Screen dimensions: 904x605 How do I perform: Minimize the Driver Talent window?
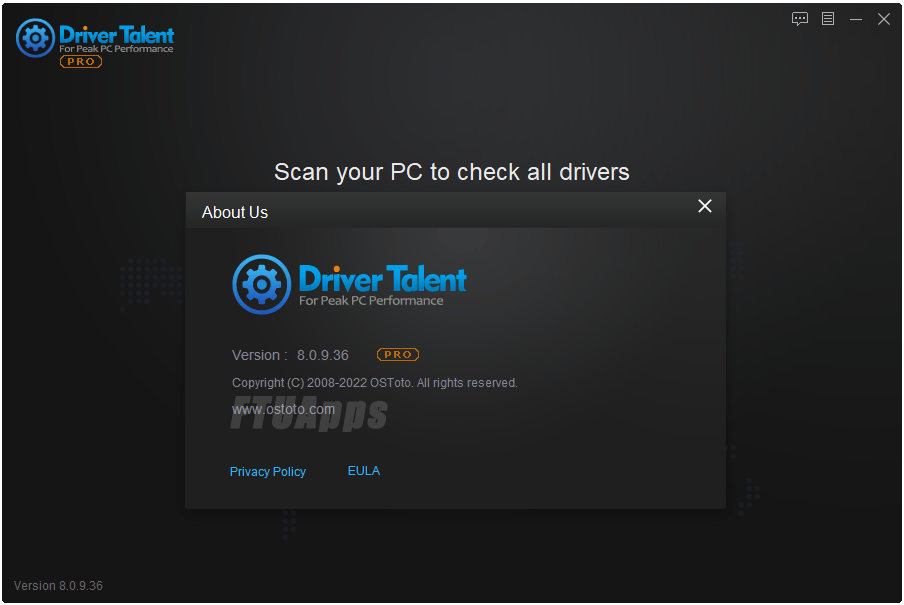(x=856, y=20)
